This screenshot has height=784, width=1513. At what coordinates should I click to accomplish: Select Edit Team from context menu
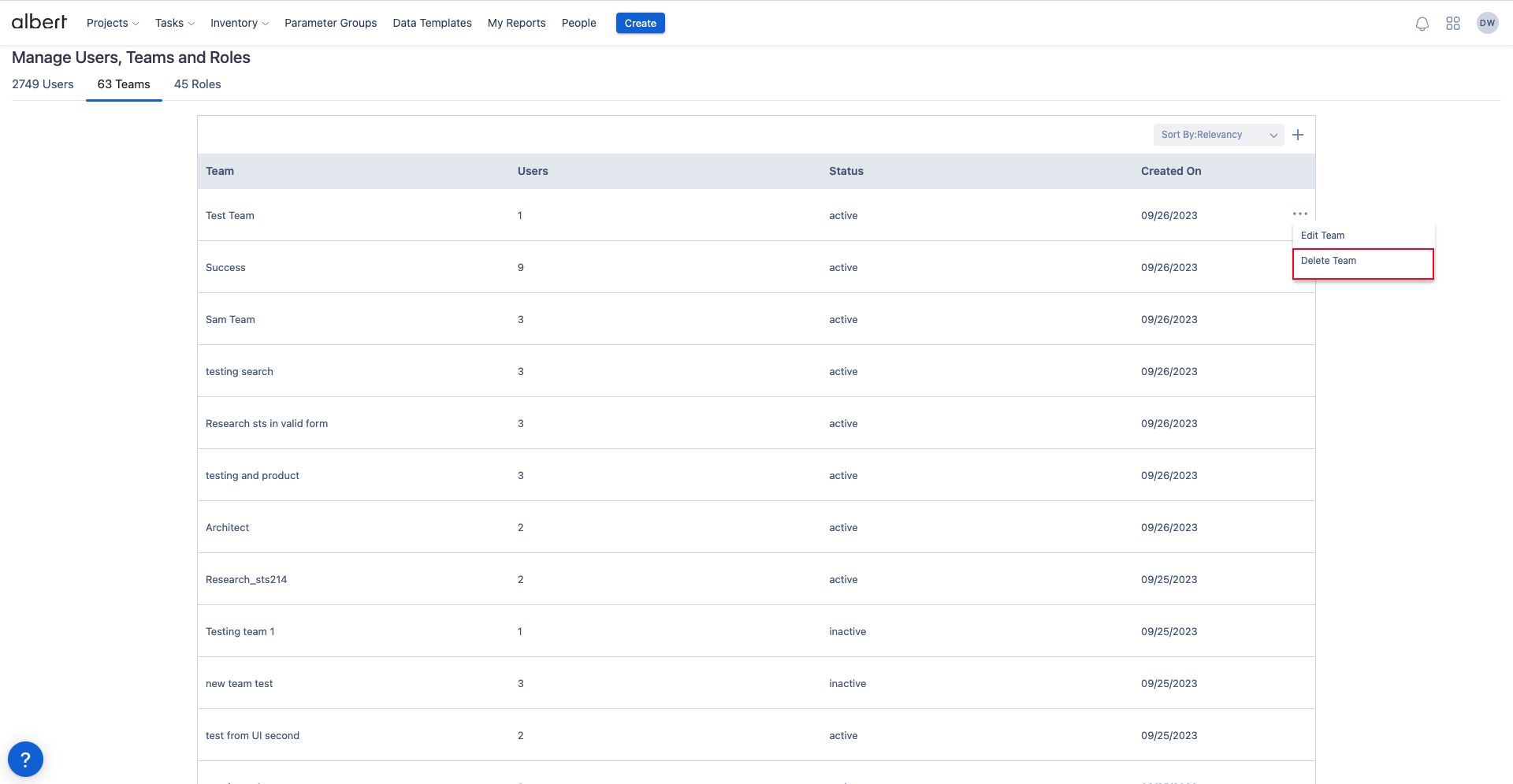tap(1322, 236)
